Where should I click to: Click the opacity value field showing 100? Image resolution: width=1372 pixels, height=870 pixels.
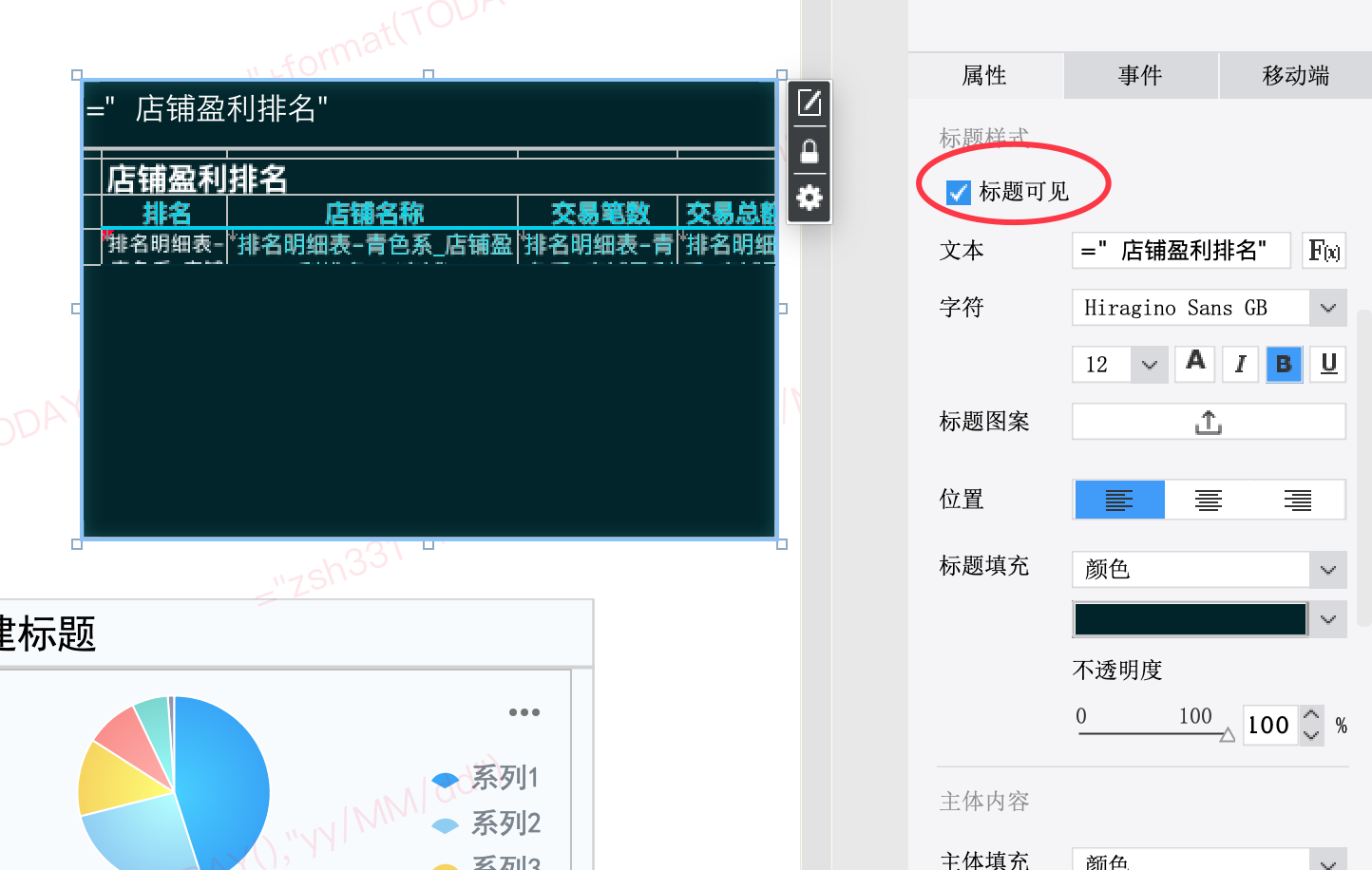1269,726
